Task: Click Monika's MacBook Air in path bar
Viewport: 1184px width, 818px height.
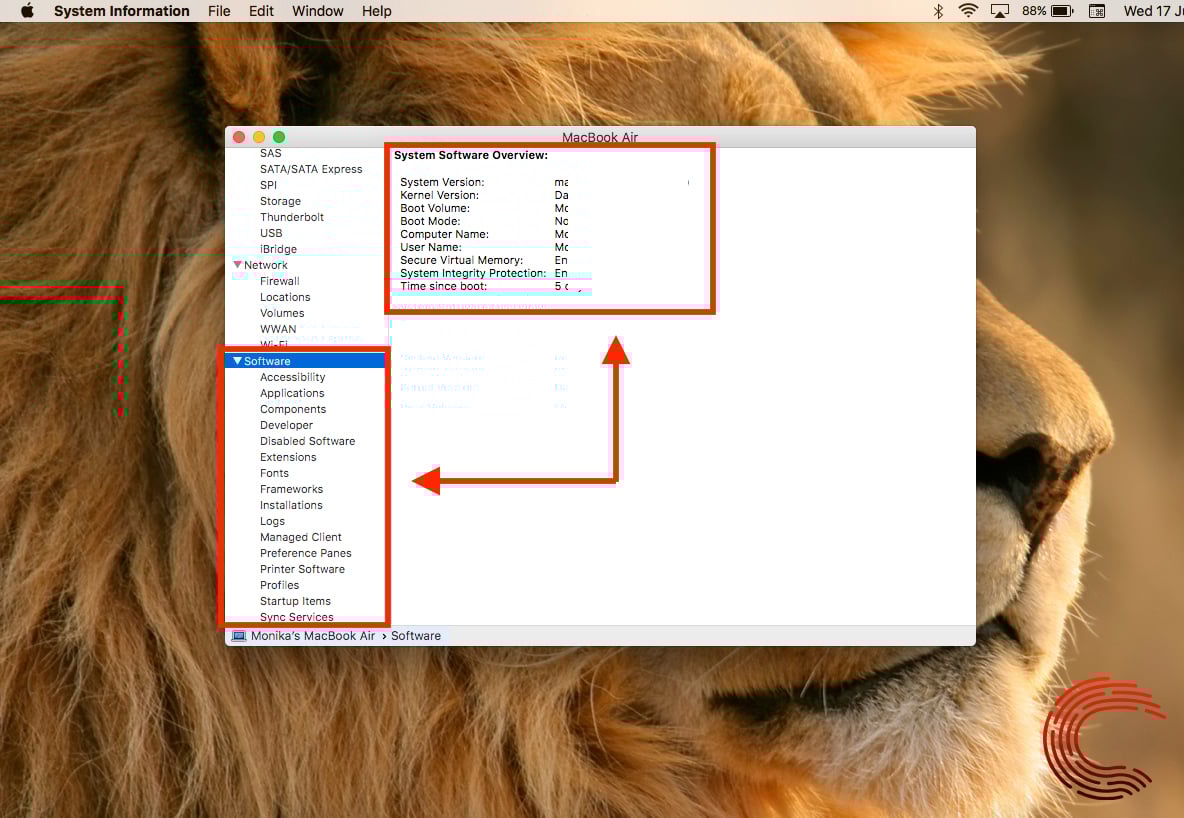Action: (313, 636)
